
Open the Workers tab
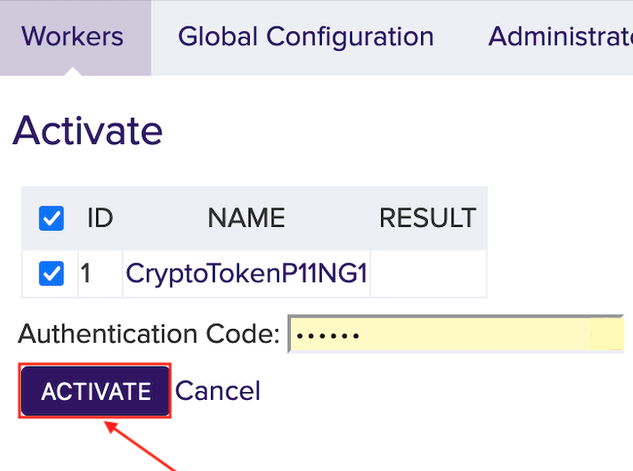coord(72,37)
